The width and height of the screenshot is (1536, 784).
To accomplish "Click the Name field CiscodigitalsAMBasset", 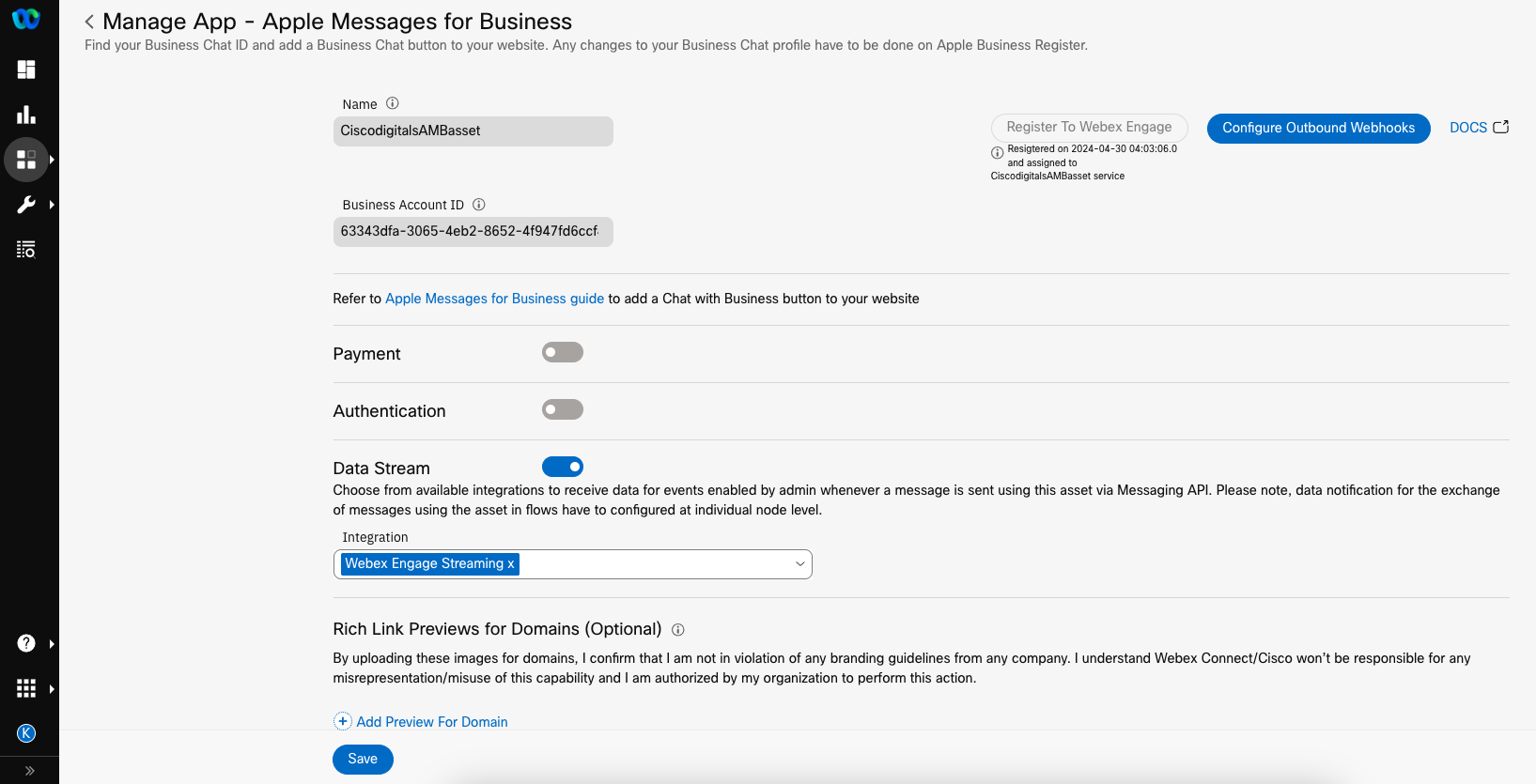I will click(x=473, y=131).
